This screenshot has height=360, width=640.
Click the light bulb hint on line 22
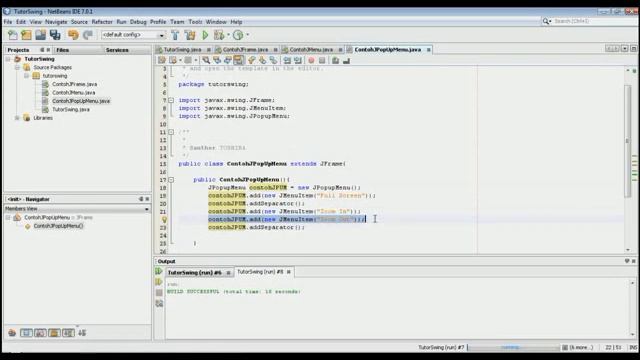click(164, 220)
